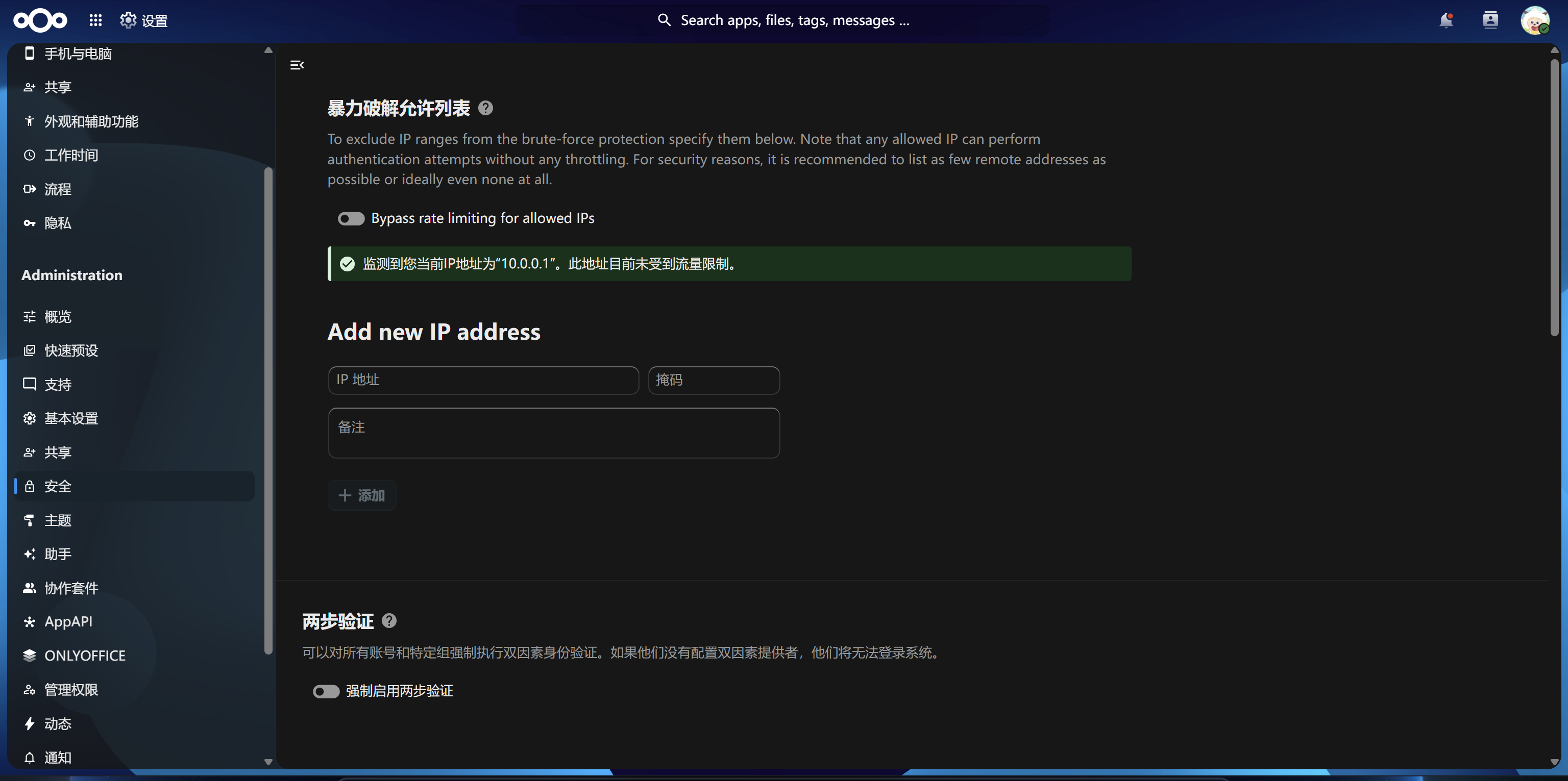The height and width of the screenshot is (781, 1568).
Task: Show help icon next to 两步验证
Action: [x=389, y=620]
